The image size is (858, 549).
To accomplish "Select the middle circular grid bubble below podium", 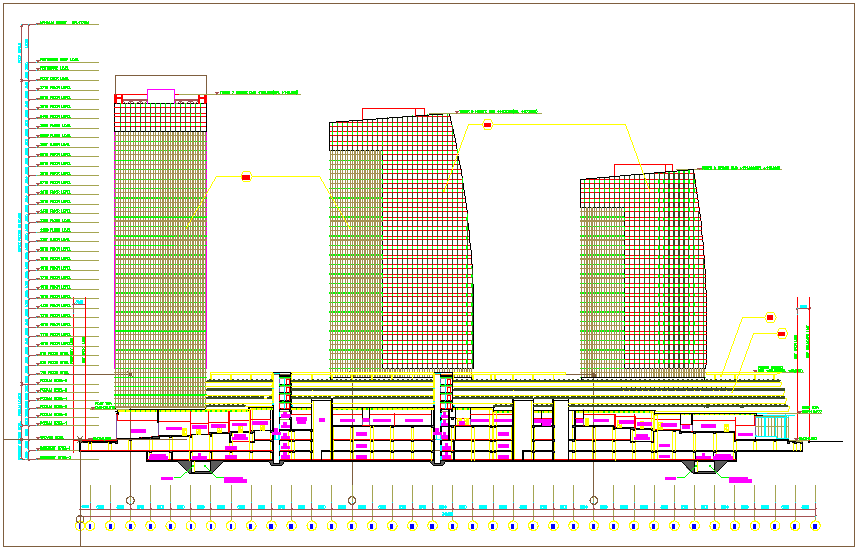I will click(x=352, y=500).
